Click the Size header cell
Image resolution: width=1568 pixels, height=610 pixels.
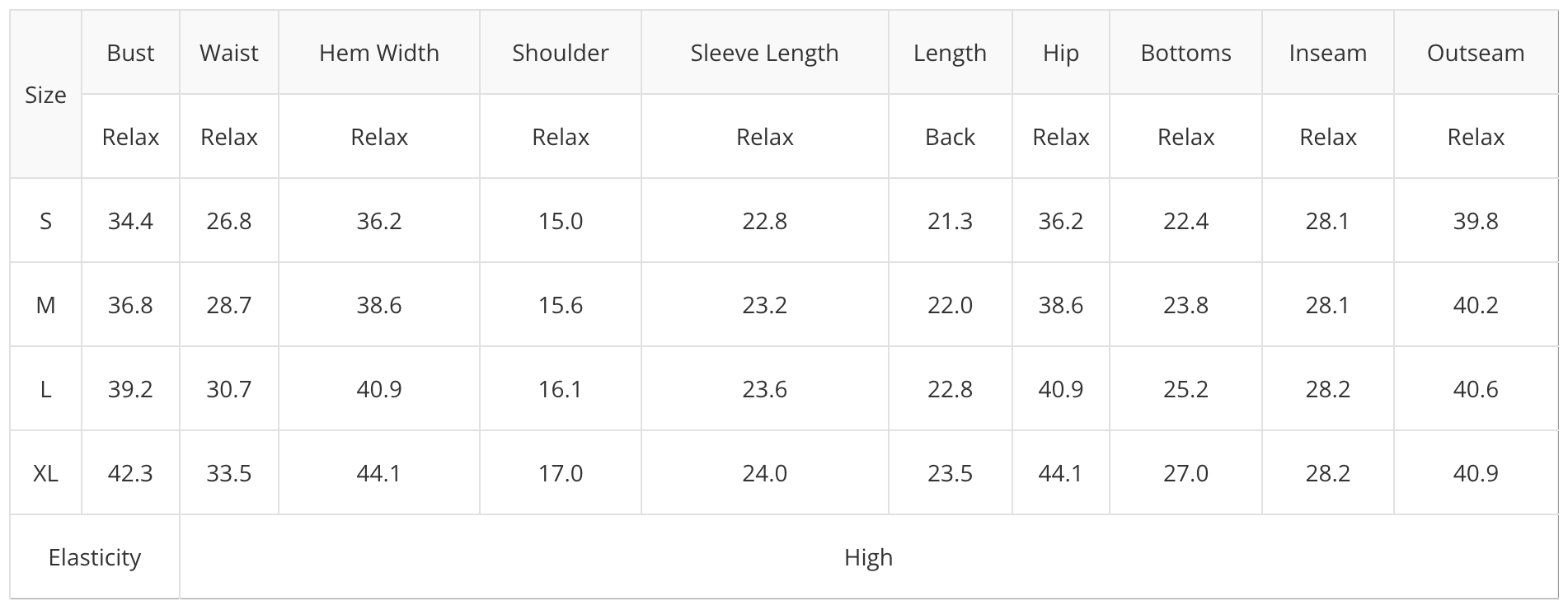pos(45,96)
